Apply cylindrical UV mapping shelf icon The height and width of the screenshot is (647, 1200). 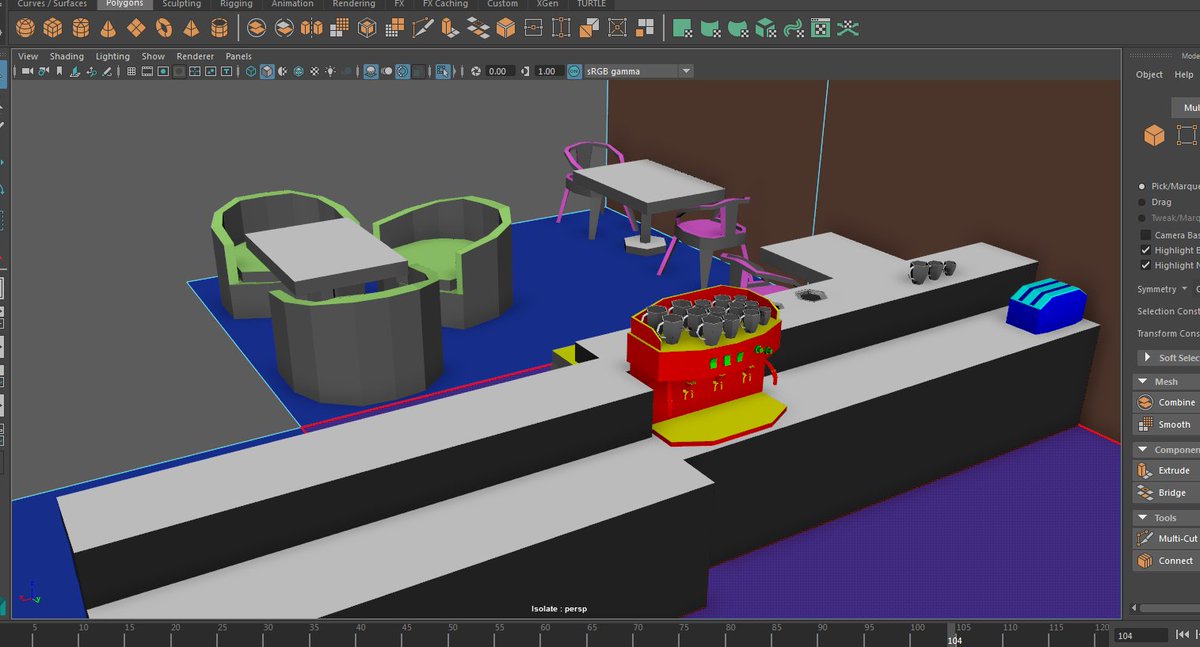click(711, 28)
